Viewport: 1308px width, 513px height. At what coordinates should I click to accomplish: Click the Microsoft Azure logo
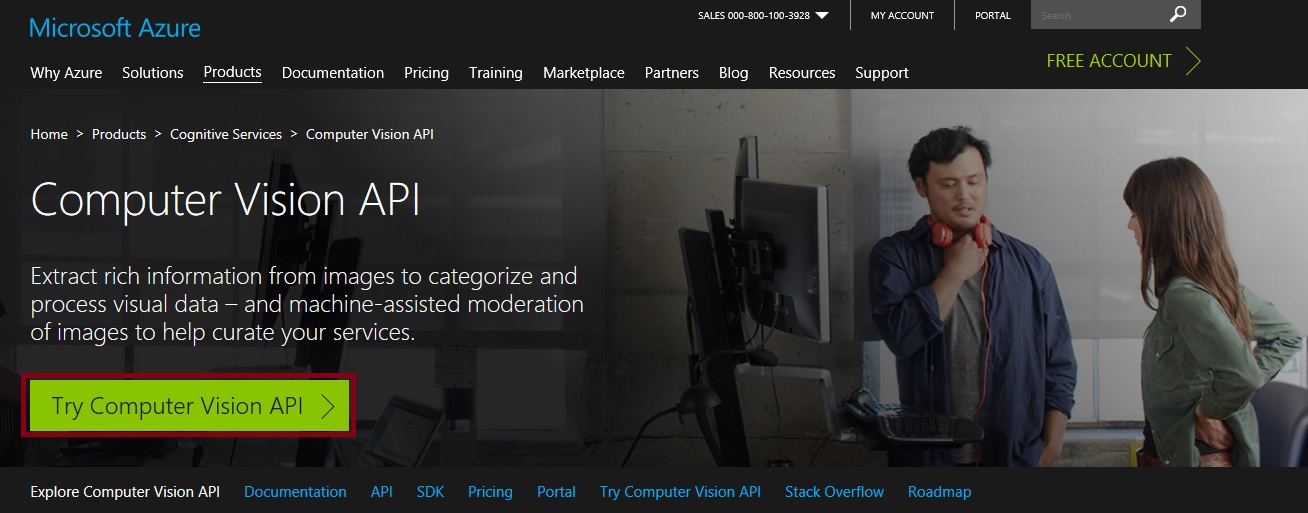pyautogui.click(x=115, y=28)
